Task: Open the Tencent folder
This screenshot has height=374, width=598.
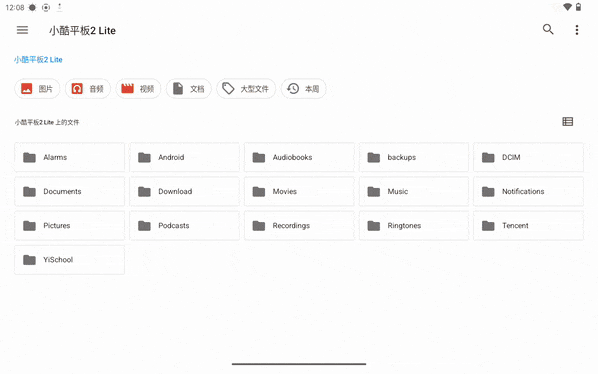Action: pos(528,225)
